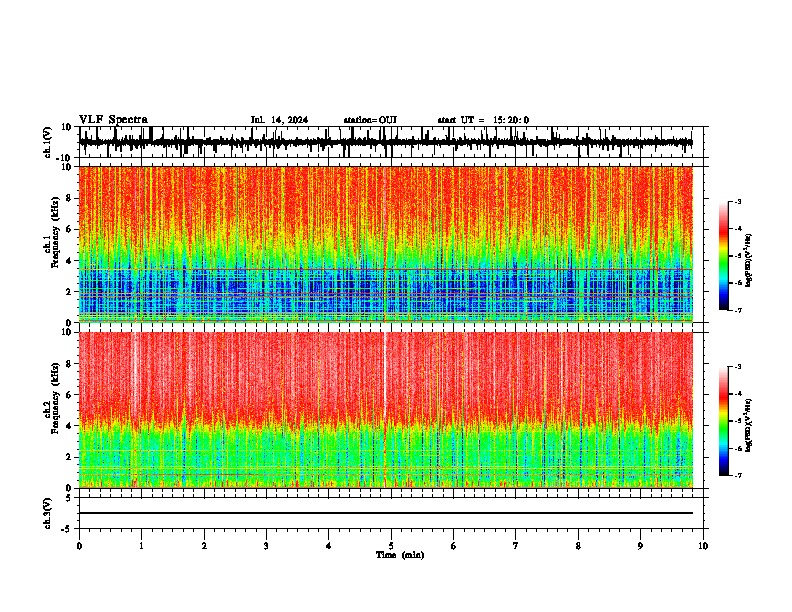Viewport: 792px width, 612px height.
Task: Click the "5" tick on ch.3(V) axis
Action: point(69,497)
